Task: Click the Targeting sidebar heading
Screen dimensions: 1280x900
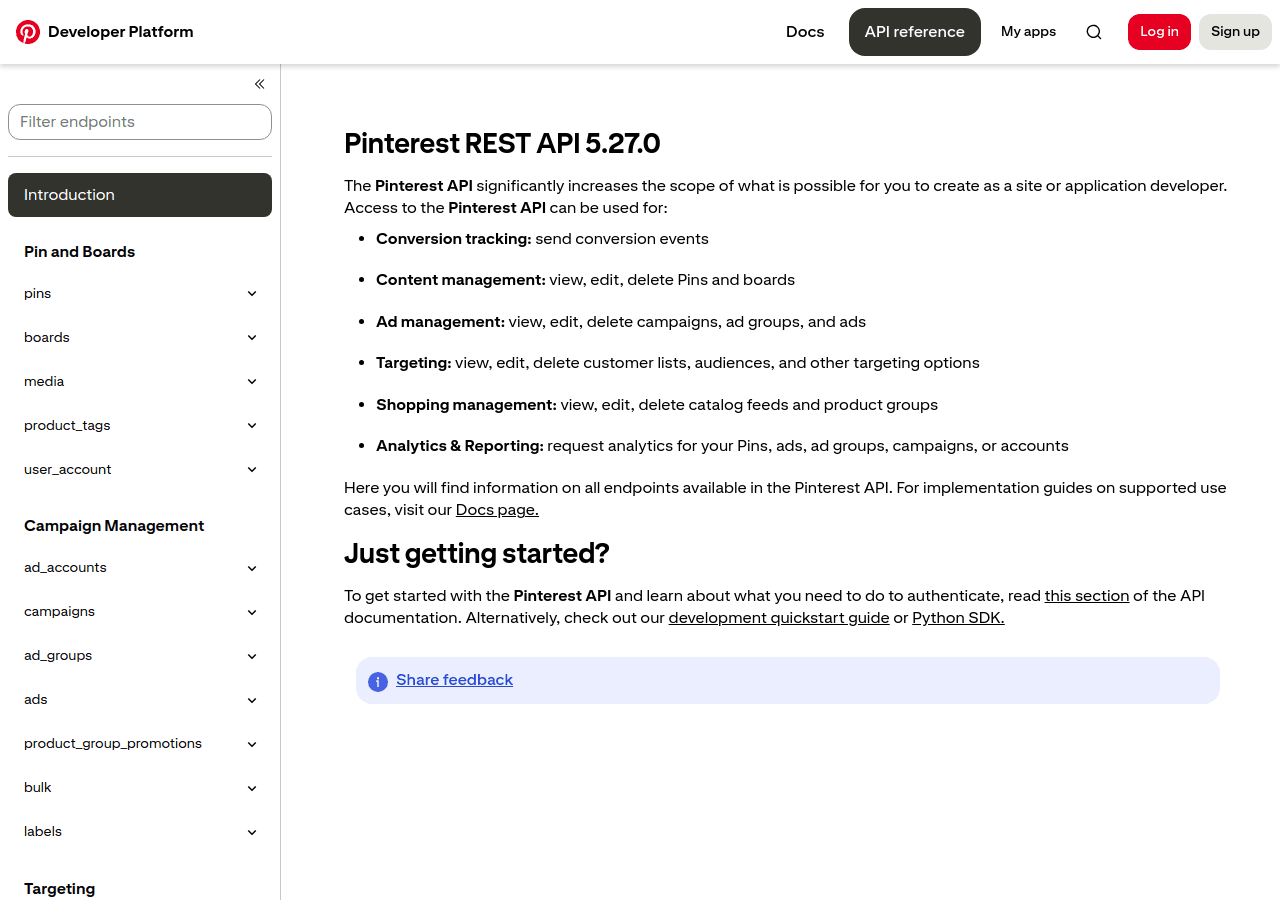Action: pos(60,889)
